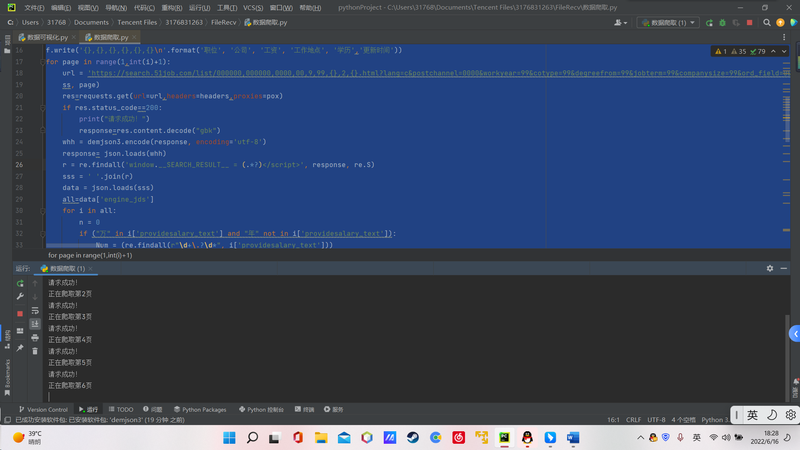Open the Windows Start menu on the taskbar
Image resolution: width=800 pixels, height=450 pixels.
coord(230,438)
